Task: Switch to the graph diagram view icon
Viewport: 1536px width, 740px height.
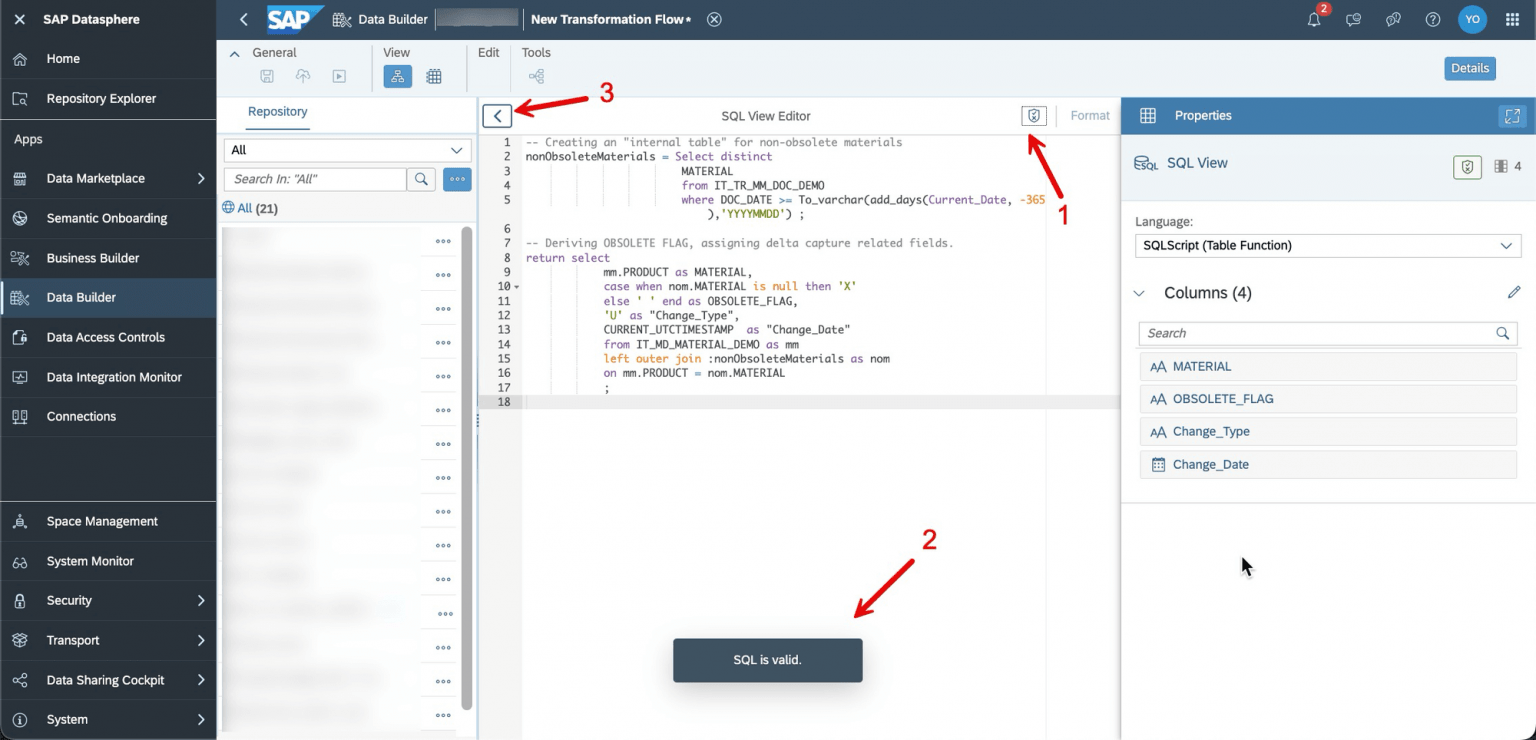Action: (x=398, y=76)
